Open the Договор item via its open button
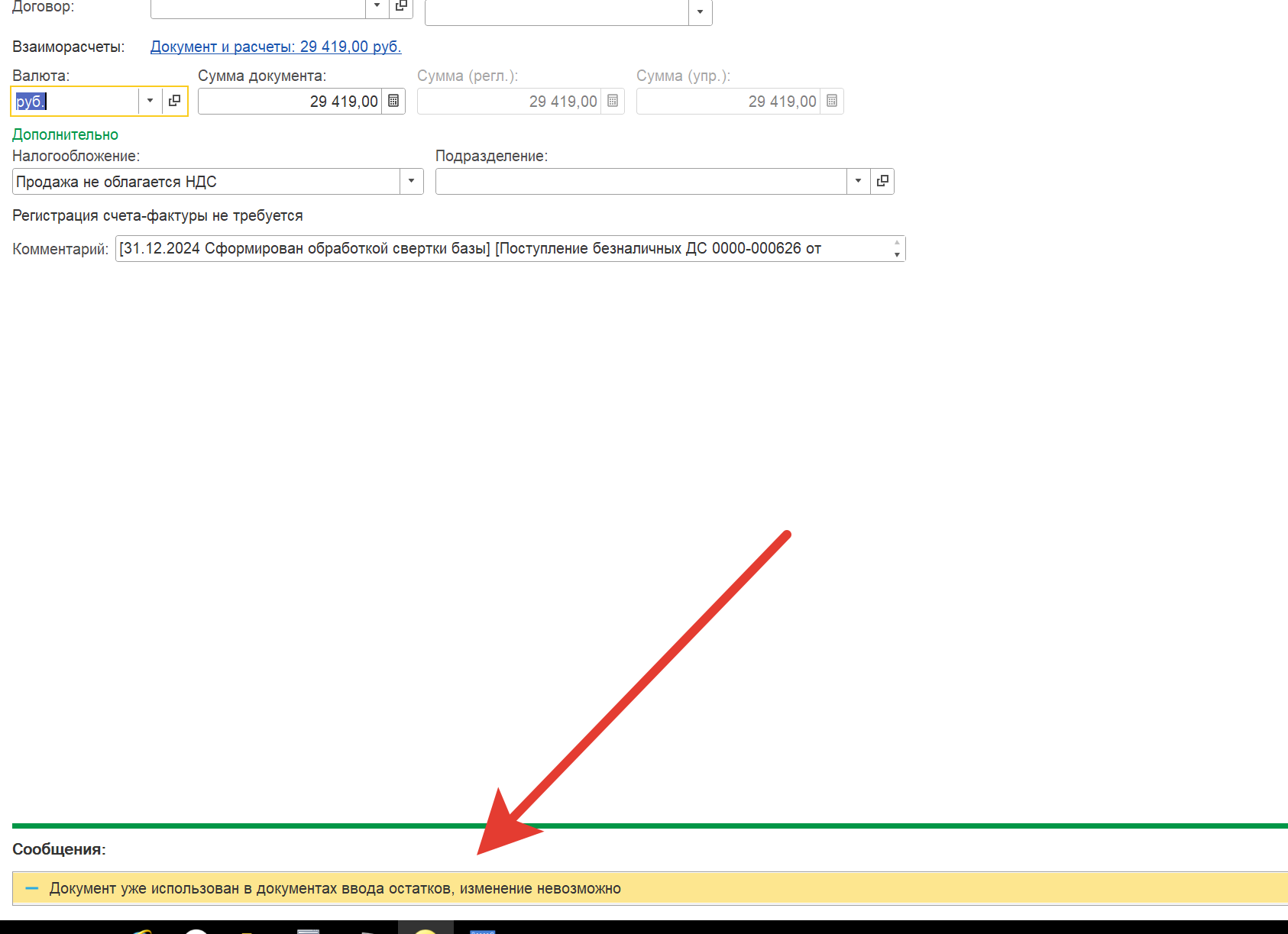 click(x=401, y=6)
